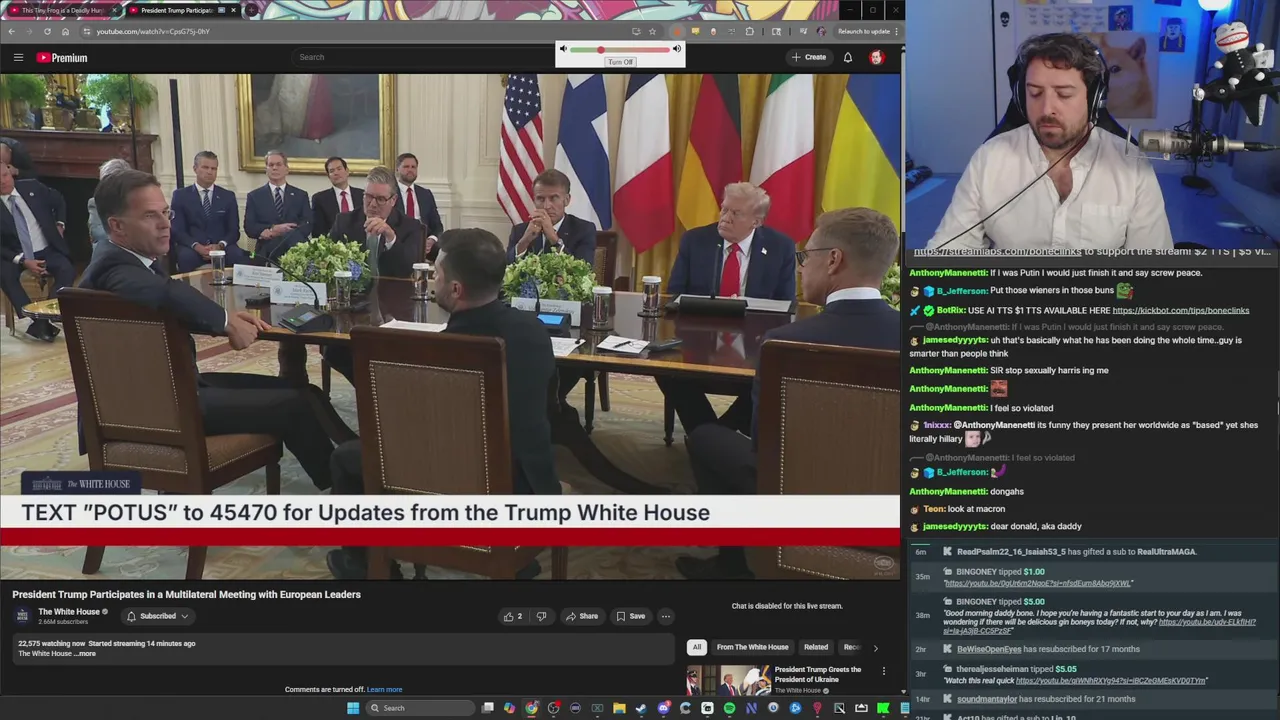The width and height of the screenshot is (1280, 720).
Task: Open browser home page icon
Action: (x=65, y=31)
